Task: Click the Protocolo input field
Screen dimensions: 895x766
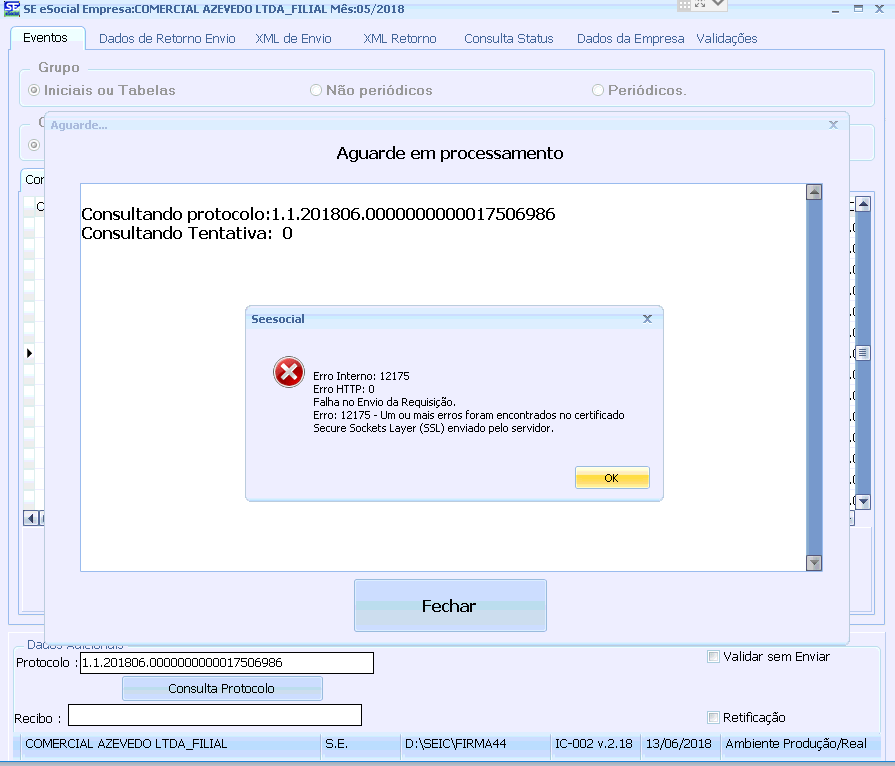Action: click(227, 663)
